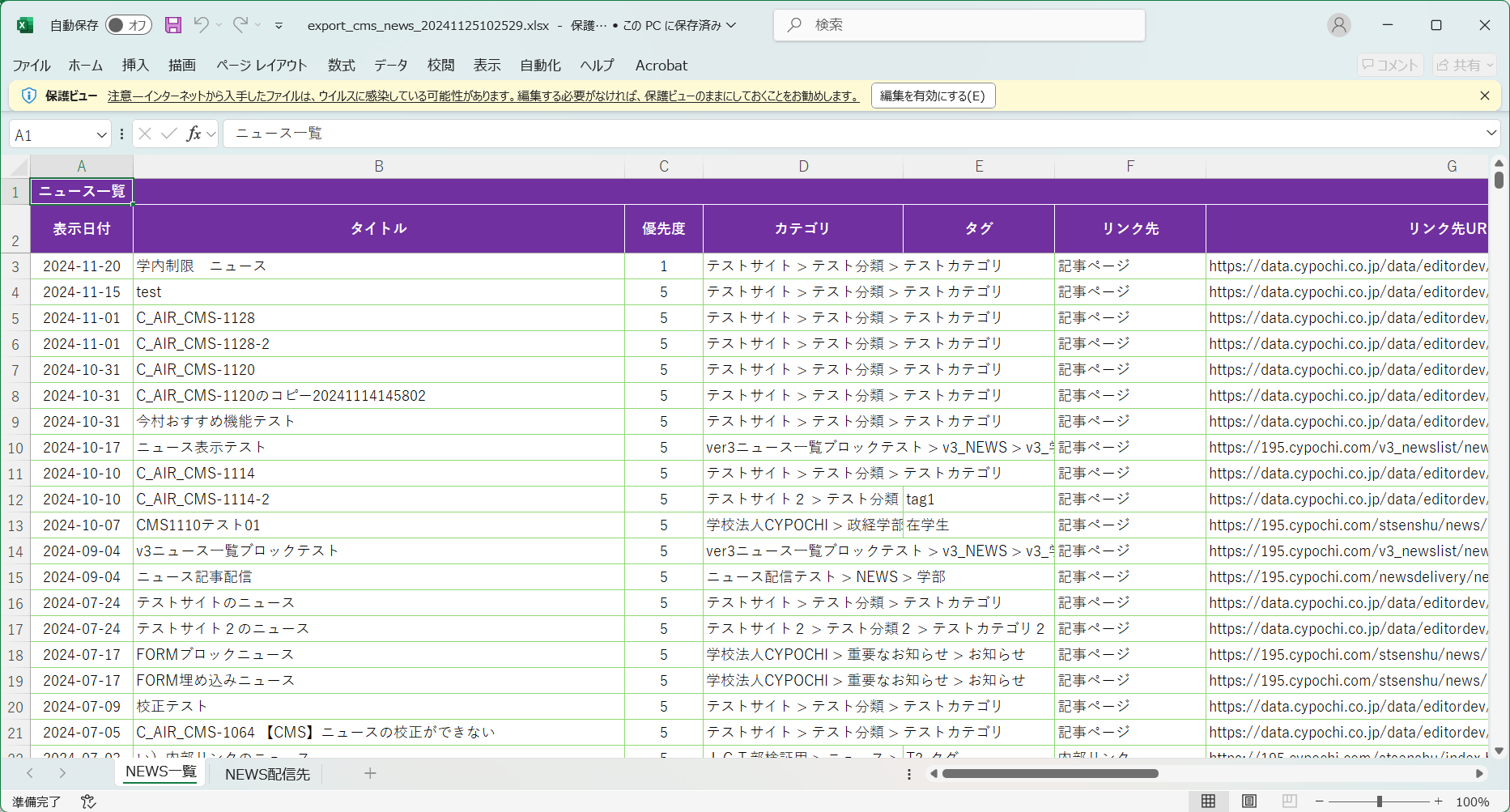The image size is (1510, 812).
Task: Switch to the NEWS配信先 sheet tab
Action: [267, 774]
